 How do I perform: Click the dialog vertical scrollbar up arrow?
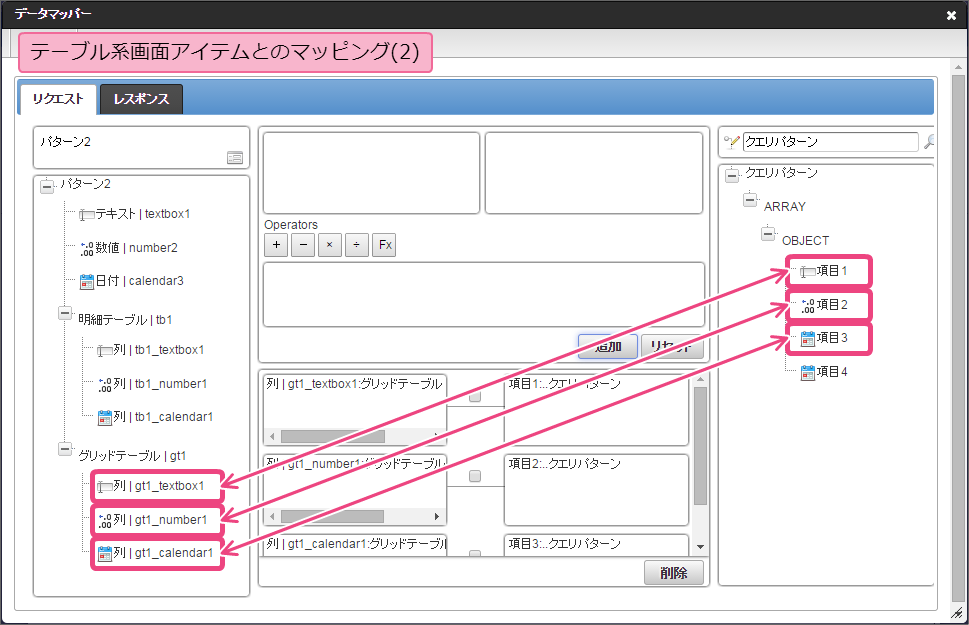point(958,67)
